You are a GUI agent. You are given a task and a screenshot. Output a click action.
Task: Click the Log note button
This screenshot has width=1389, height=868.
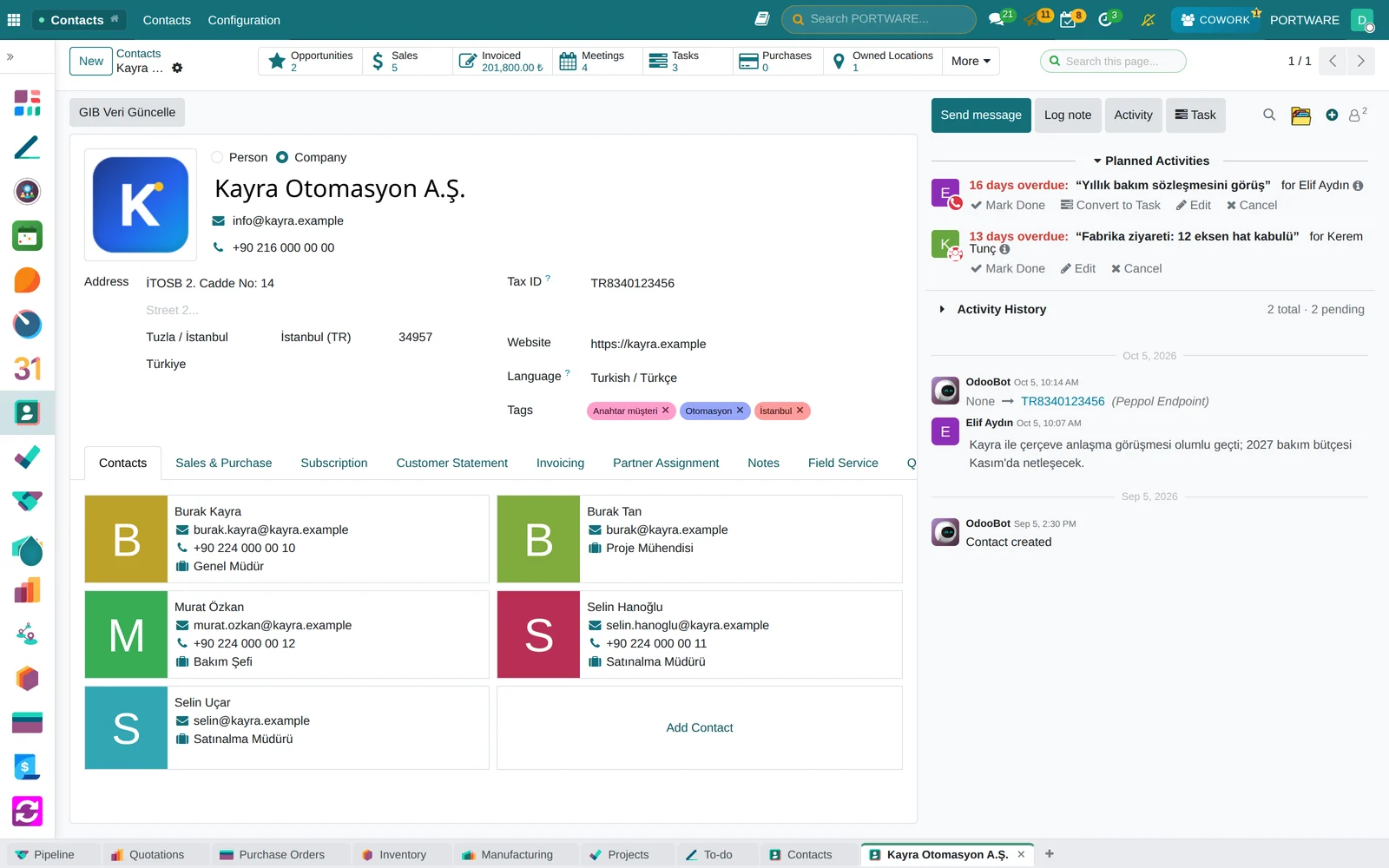(1068, 115)
